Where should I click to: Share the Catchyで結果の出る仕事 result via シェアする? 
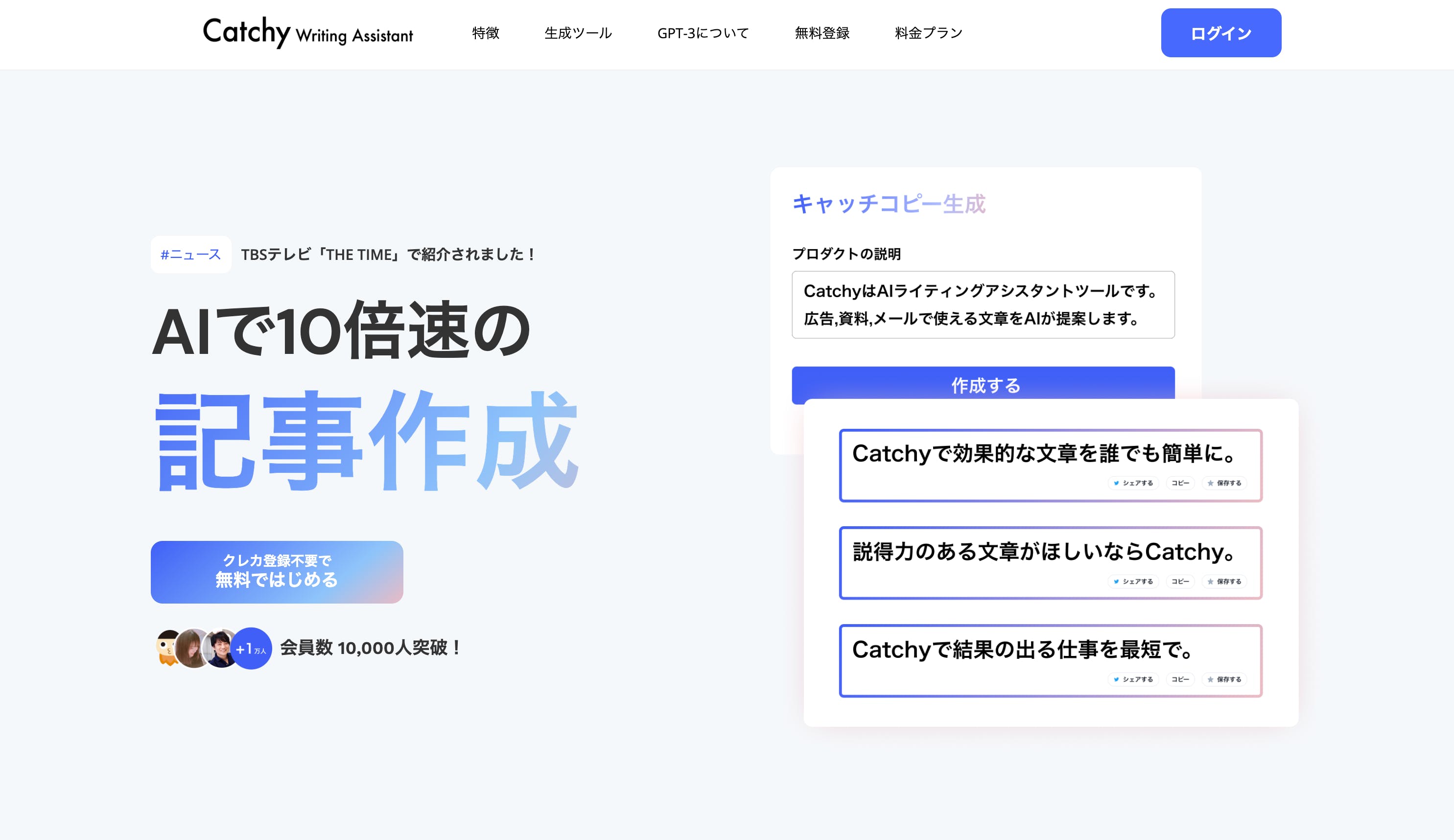tap(1133, 679)
